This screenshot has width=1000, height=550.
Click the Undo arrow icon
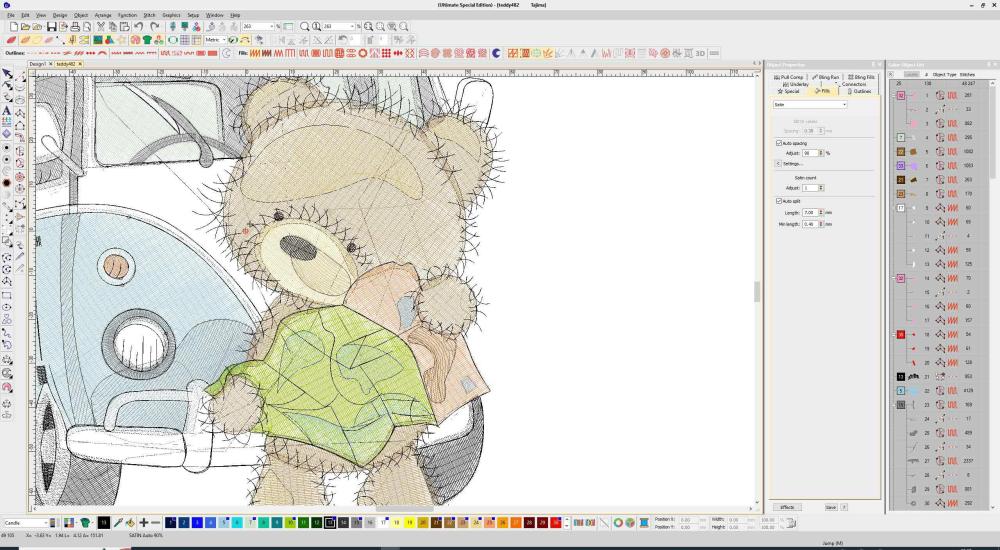(138, 27)
